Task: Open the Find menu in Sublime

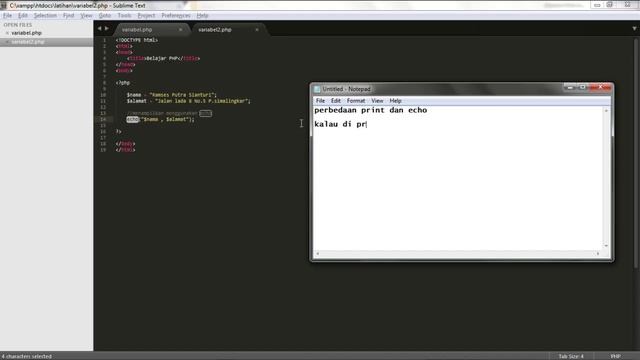Action: click(x=69, y=16)
